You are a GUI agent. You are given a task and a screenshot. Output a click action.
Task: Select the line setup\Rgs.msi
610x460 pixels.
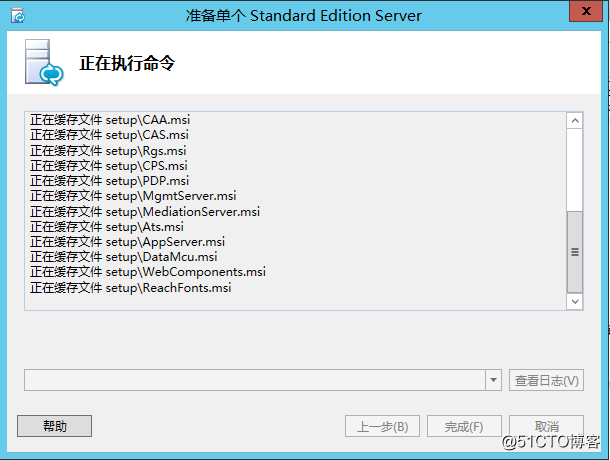(108, 151)
